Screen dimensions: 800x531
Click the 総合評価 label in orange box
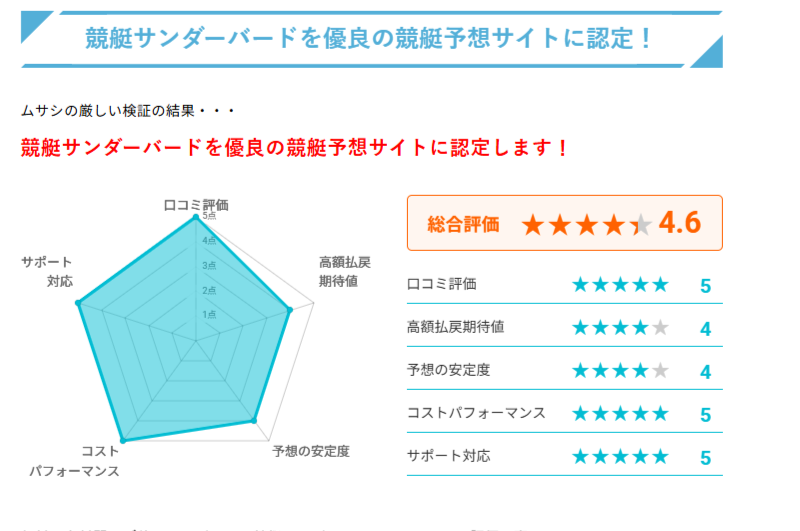point(463,224)
